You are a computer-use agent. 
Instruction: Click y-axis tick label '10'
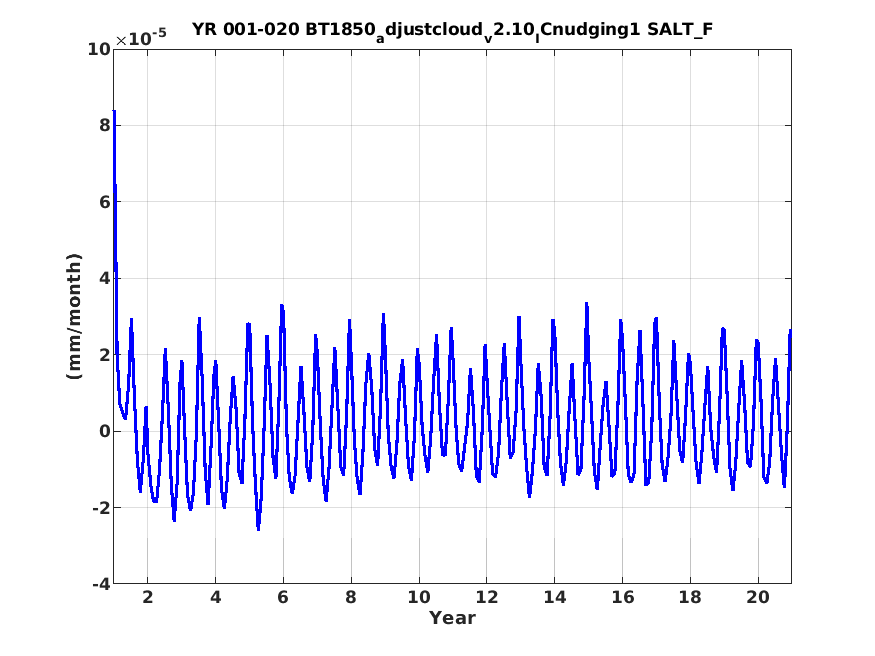(x=99, y=50)
